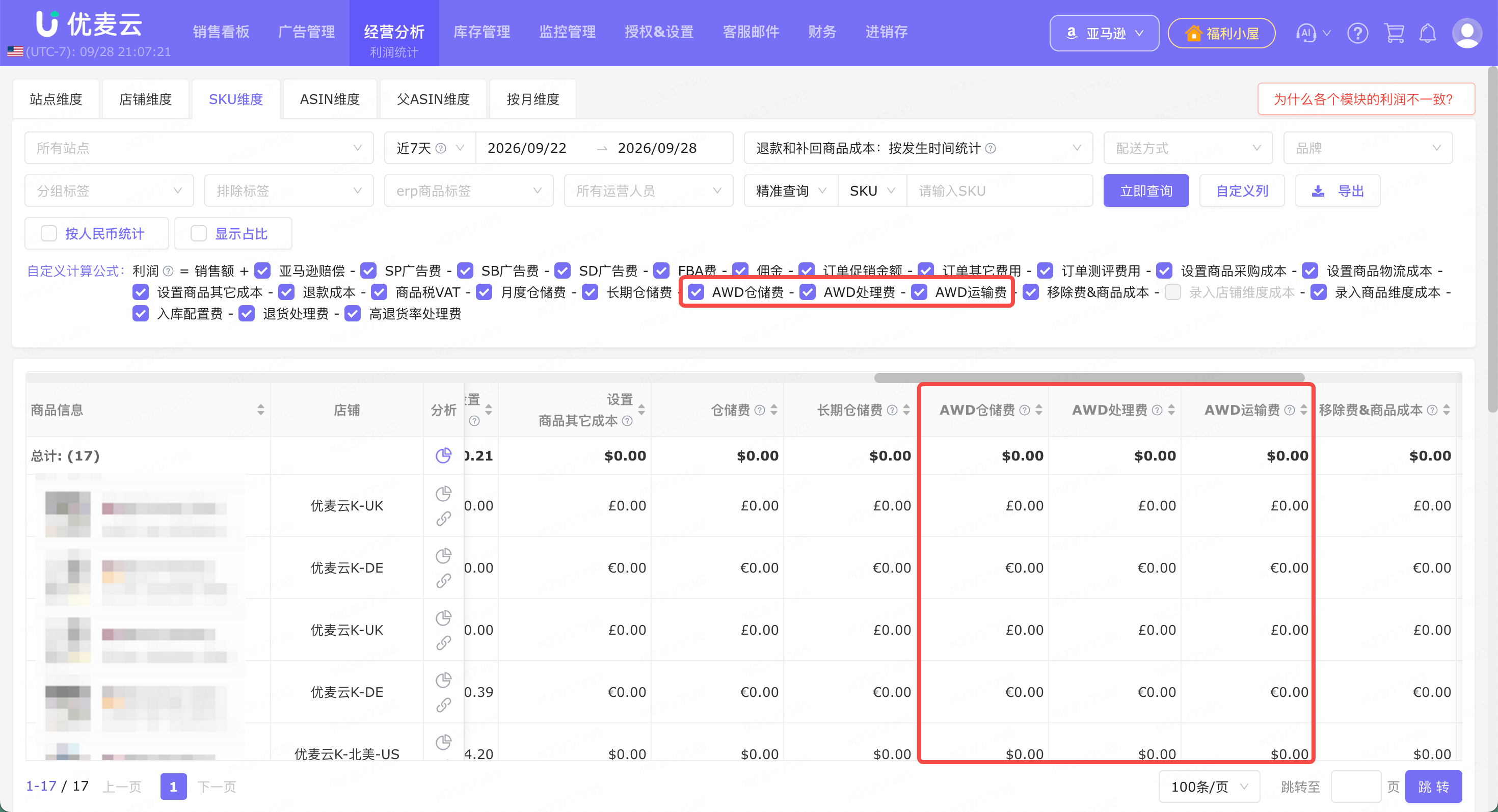Open the 所有站点 dropdown
Viewport: 1498px width, 812px height.
click(199, 148)
